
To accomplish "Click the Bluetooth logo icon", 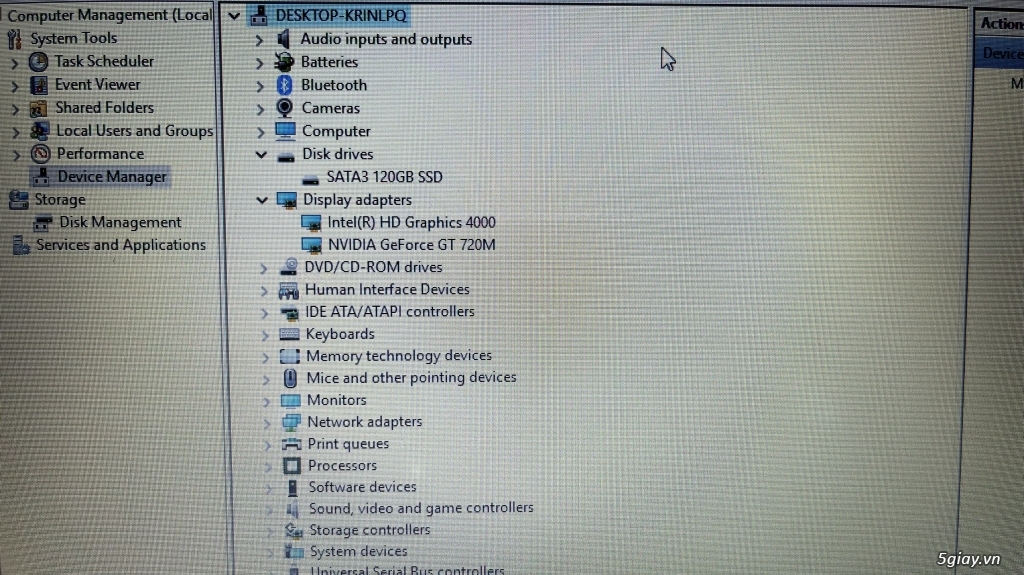I will coord(284,85).
